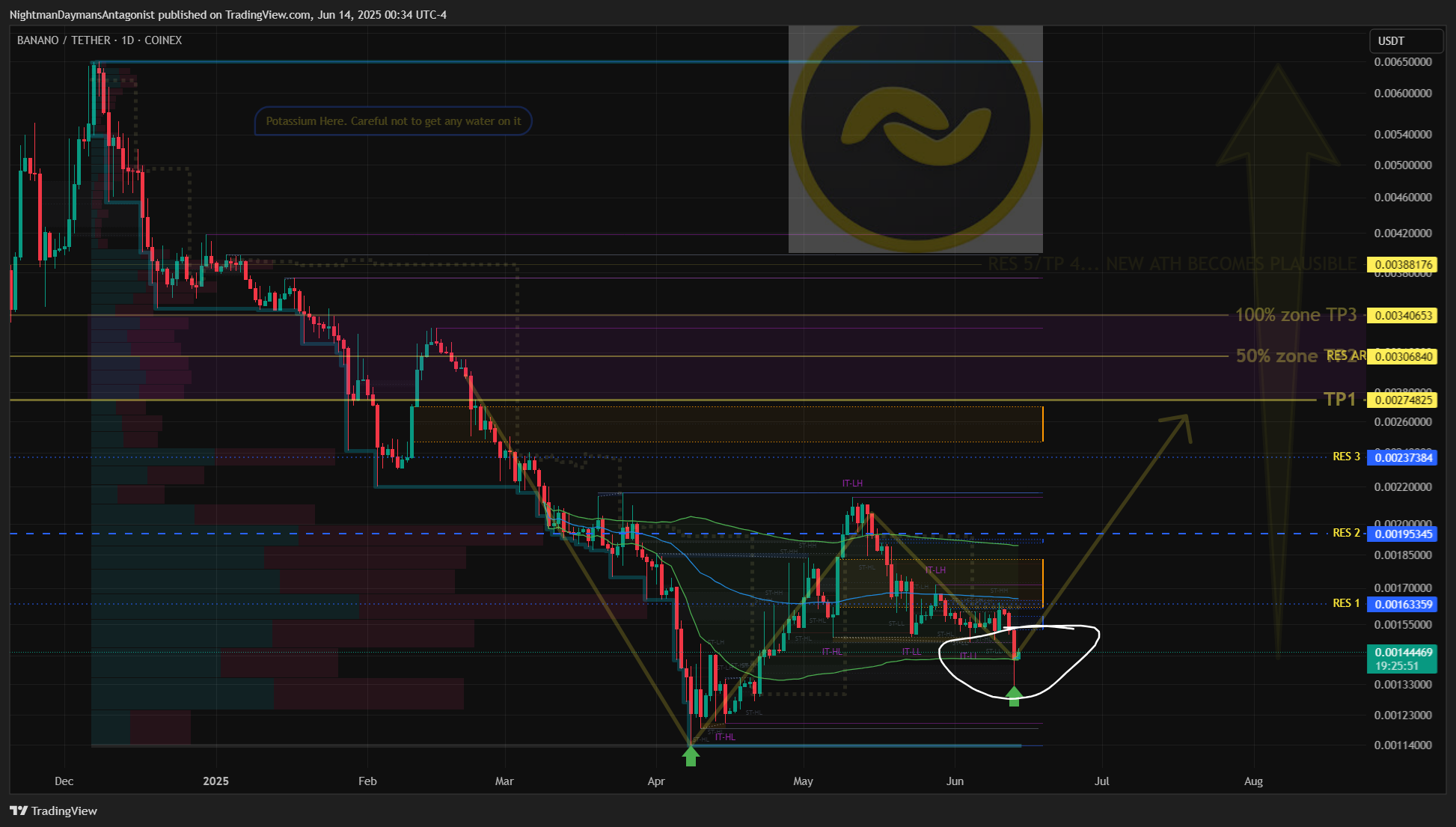Select the 'Potassium Here' text note

(x=394, y=121)
